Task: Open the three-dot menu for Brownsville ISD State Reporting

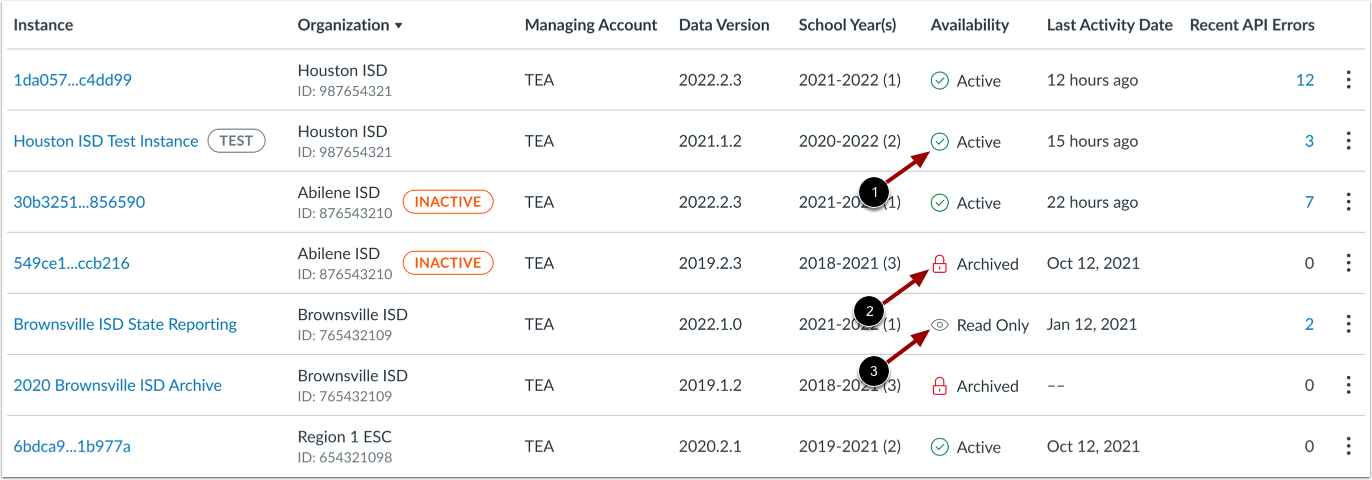Action: click(x=1348, y=324)
